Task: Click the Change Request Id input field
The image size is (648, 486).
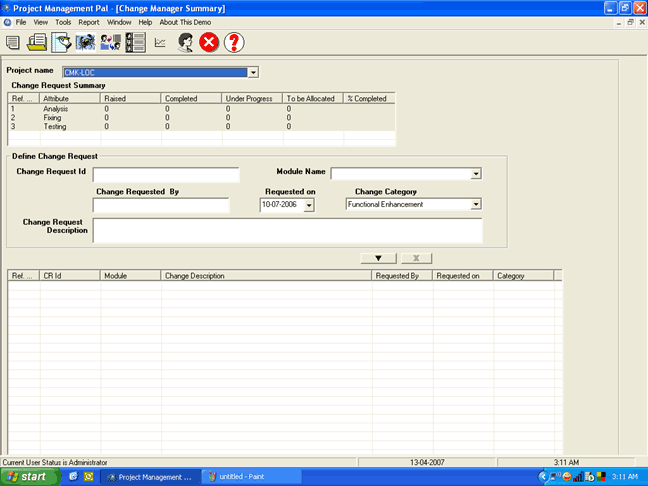Action: (166, 175)
